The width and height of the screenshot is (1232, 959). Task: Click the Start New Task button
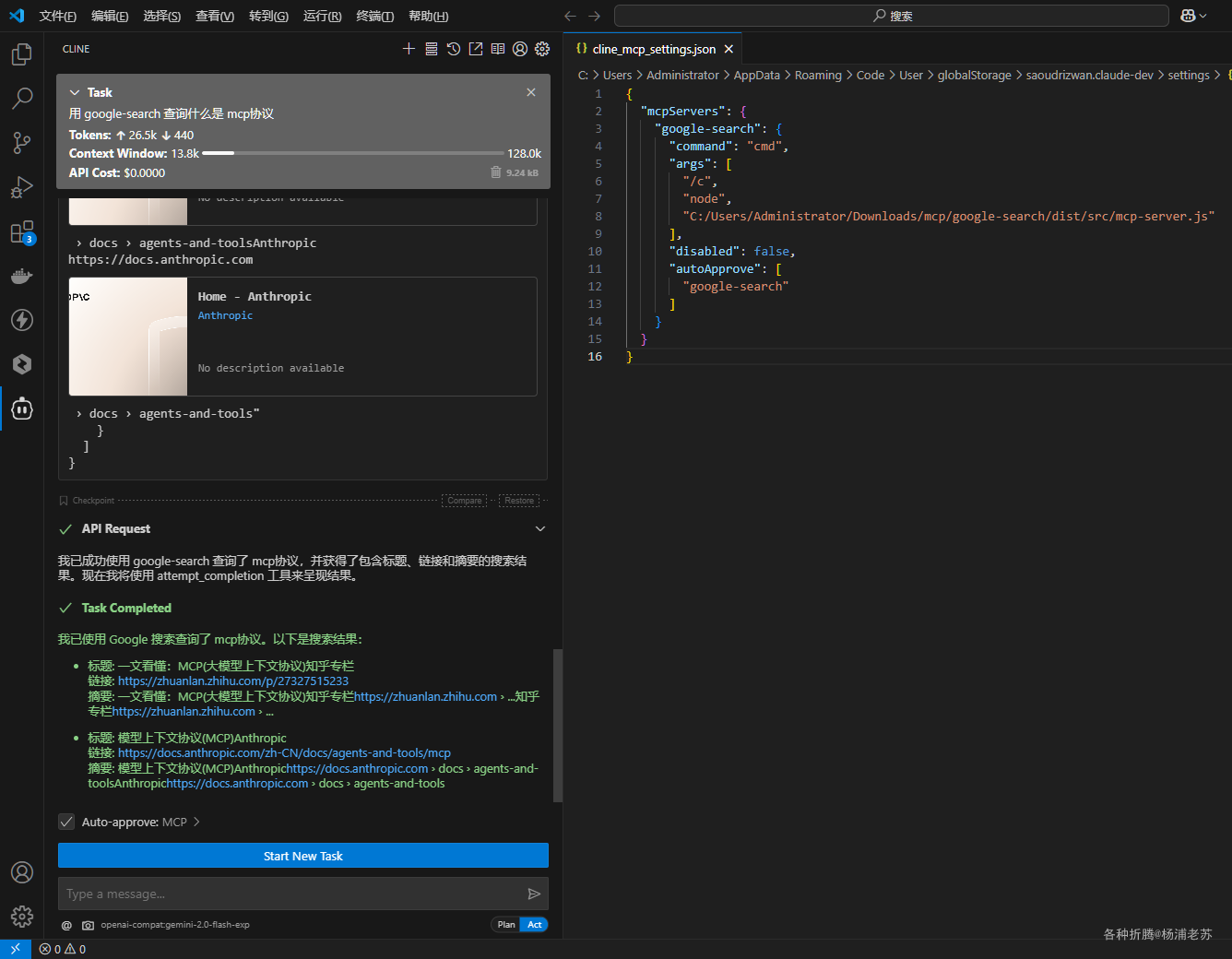302,856
